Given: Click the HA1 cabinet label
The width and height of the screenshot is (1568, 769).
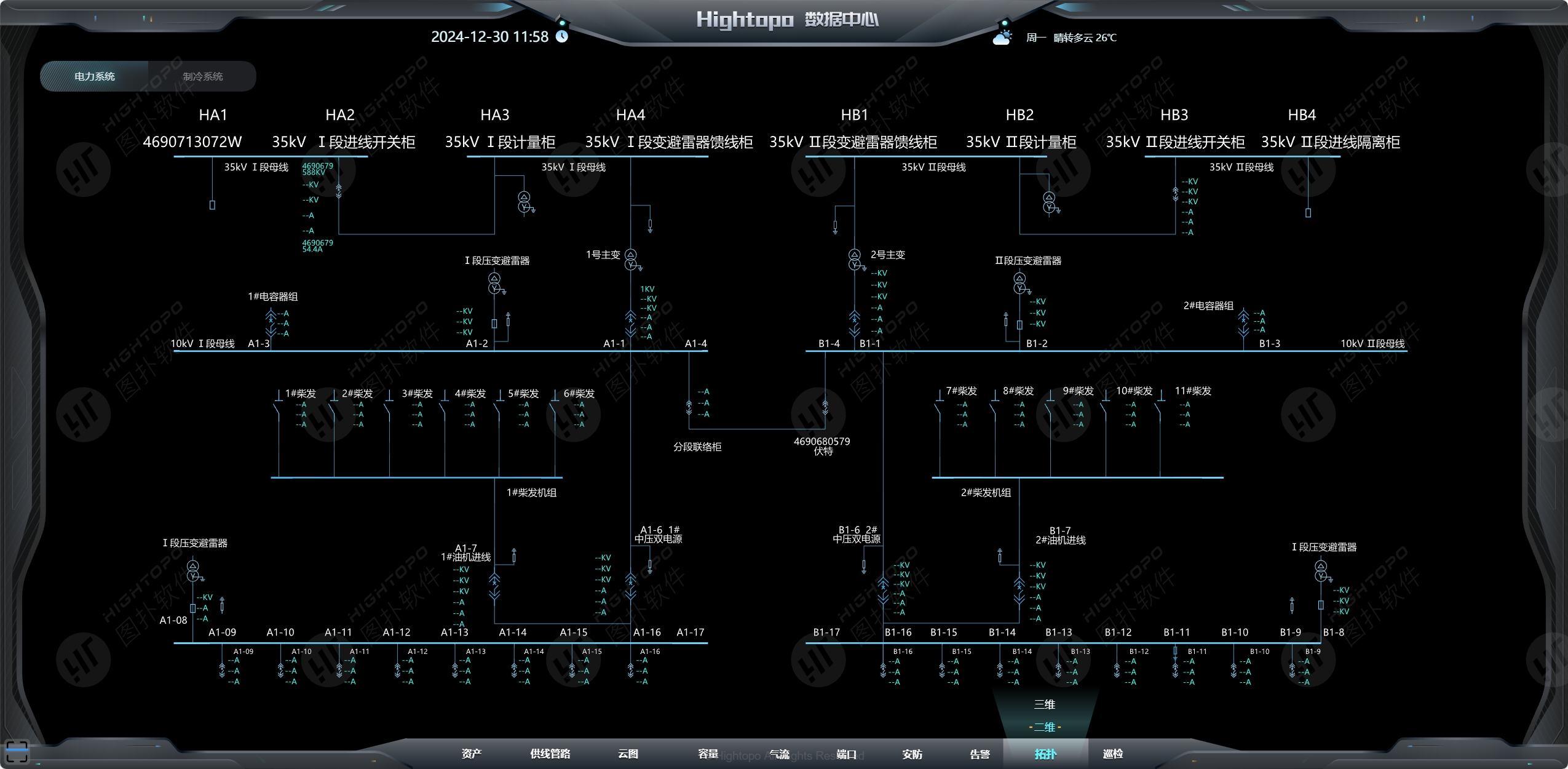Looking at the screenshot, I should [213, 115].
